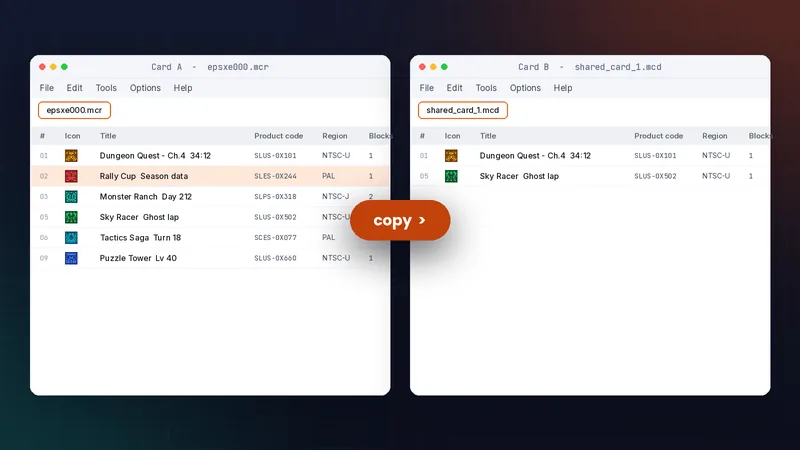
Task: Select Rally Cup Season data row title
Action: click(144, 176)
